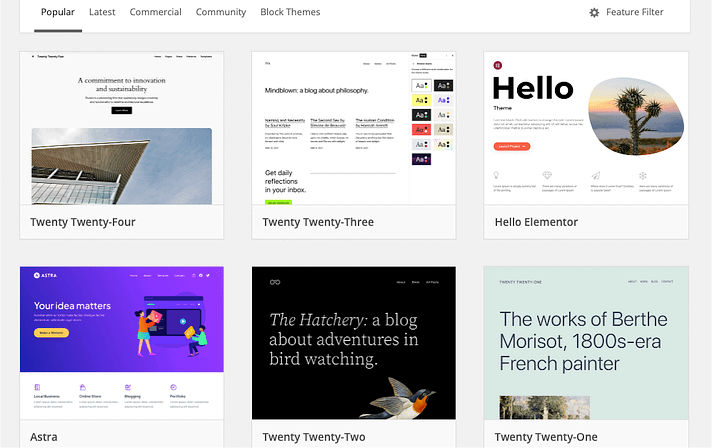Click the Astra logo in preview

coord(45,275)
